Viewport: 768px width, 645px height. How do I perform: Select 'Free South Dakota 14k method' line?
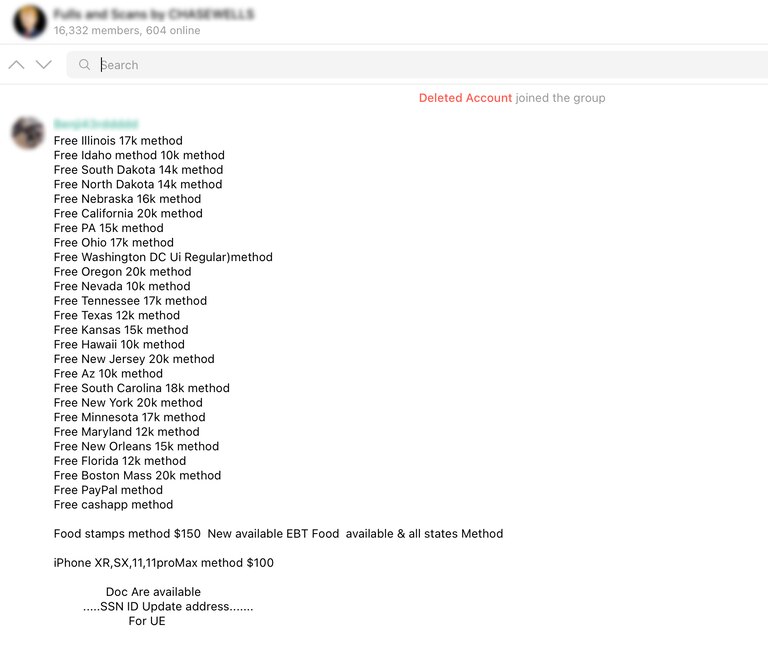click(138, 170)
